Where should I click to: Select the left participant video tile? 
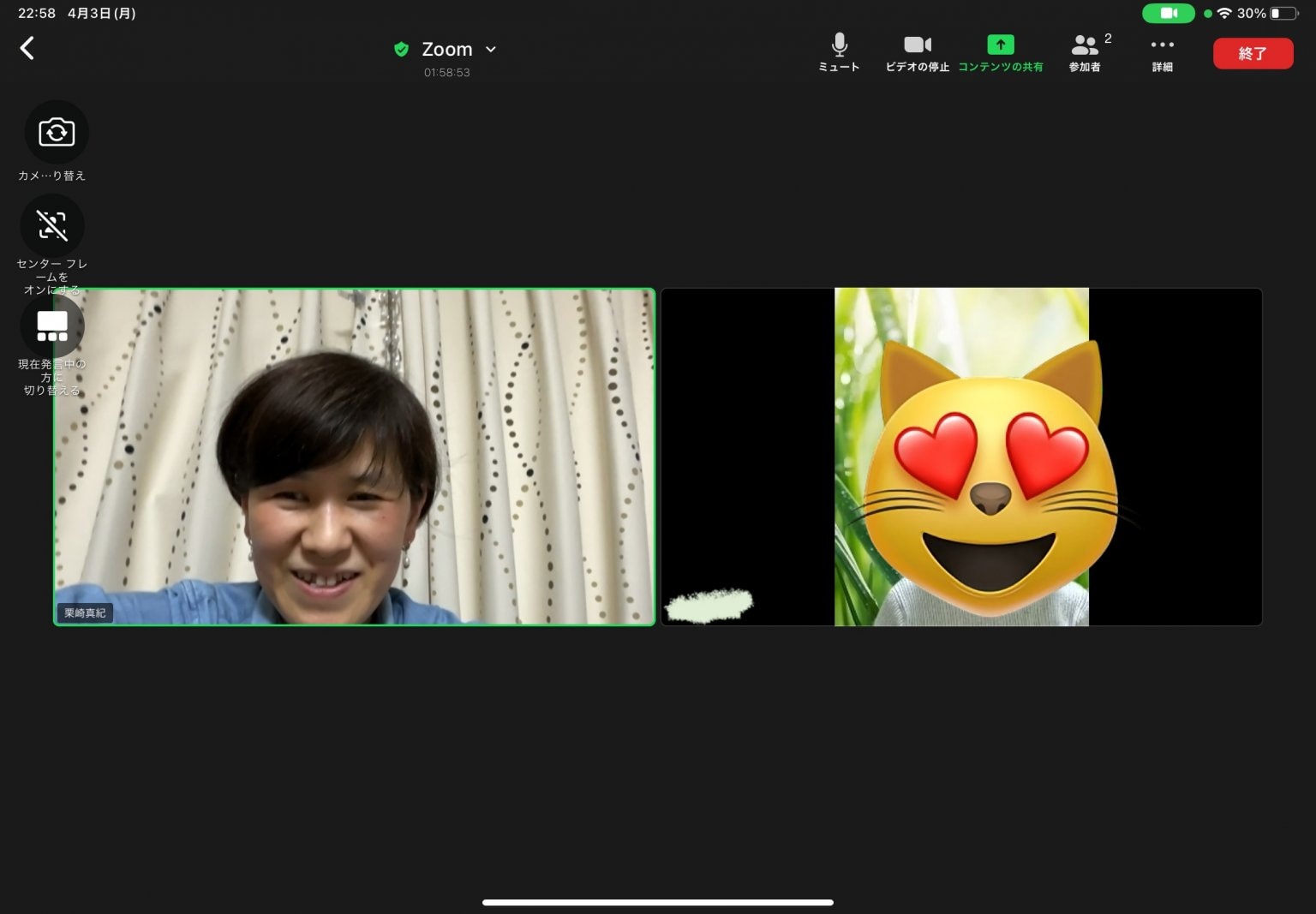354,457
